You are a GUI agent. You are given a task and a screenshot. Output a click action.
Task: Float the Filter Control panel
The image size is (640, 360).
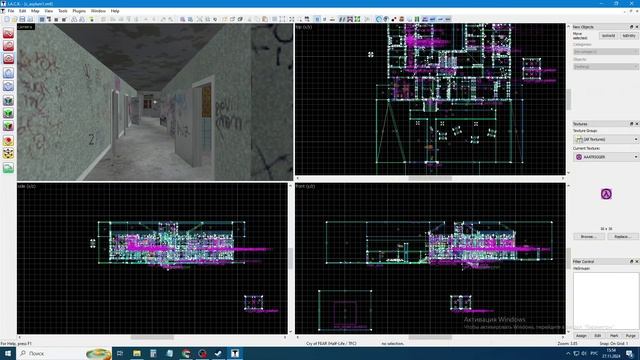(x=631, y=261)
